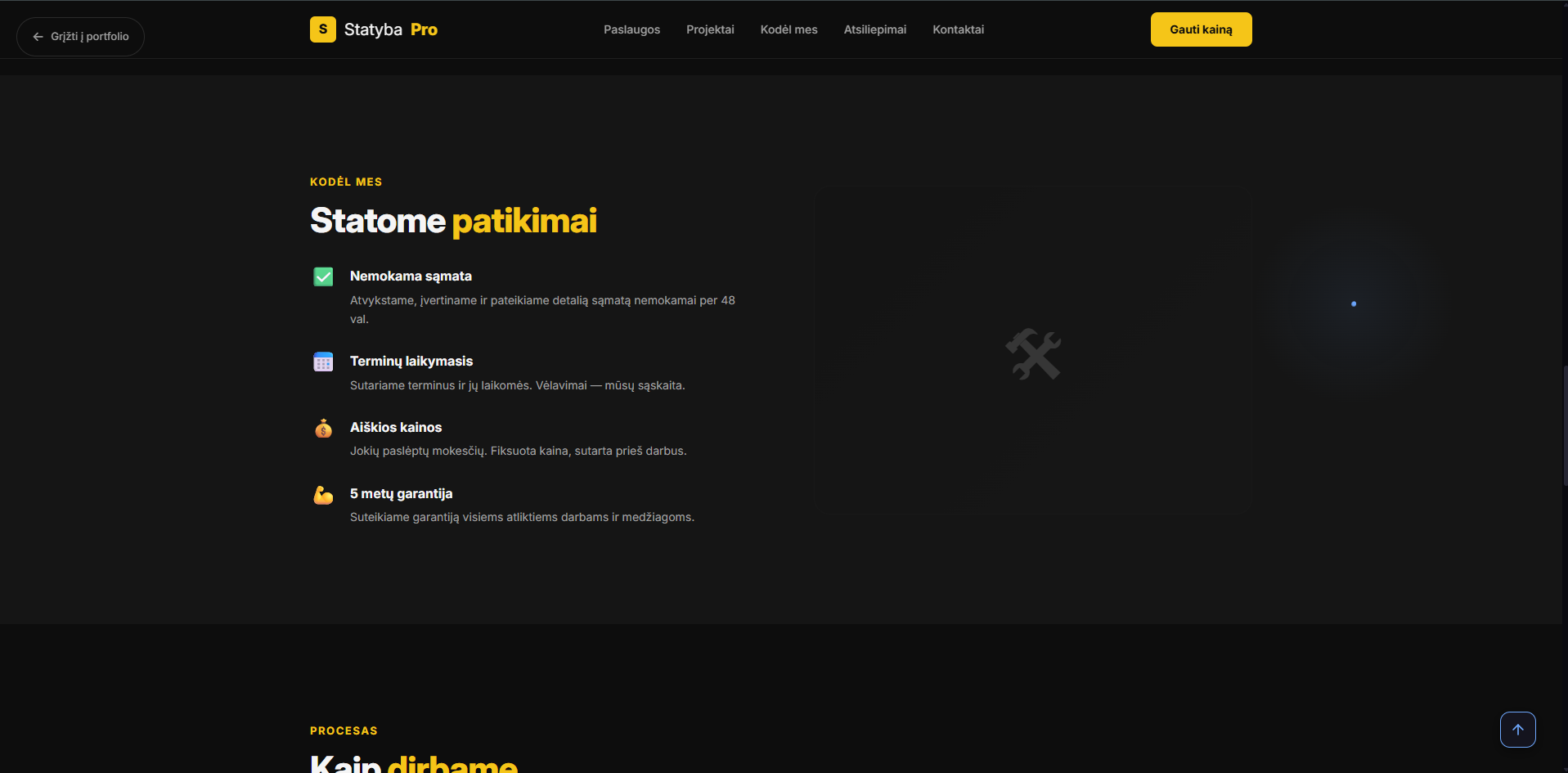Select Kodėl mes in navigation bar
Screen dimensions: 1568x773
pyautogui.click(x=788, y=29)
